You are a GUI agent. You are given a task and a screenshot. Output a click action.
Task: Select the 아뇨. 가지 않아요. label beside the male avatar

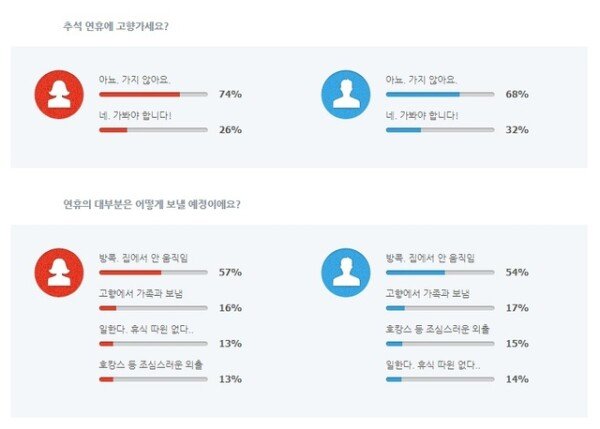(x=422, y=79)
